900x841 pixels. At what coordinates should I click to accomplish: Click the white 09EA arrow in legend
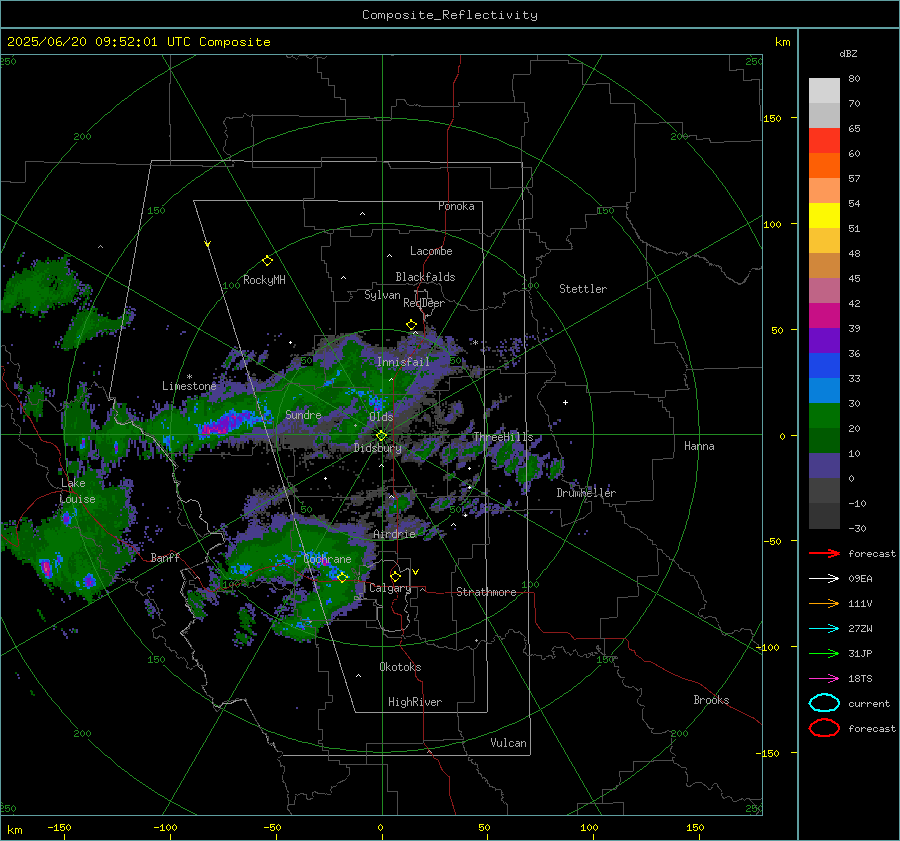coord(824,578)
